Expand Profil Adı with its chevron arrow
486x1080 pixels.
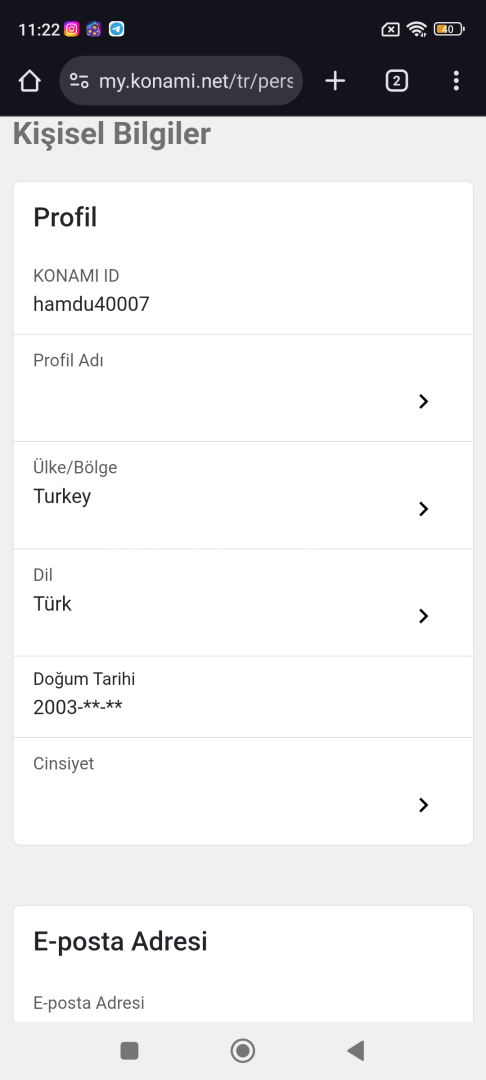pyautogui.click(x=423, y=401)
